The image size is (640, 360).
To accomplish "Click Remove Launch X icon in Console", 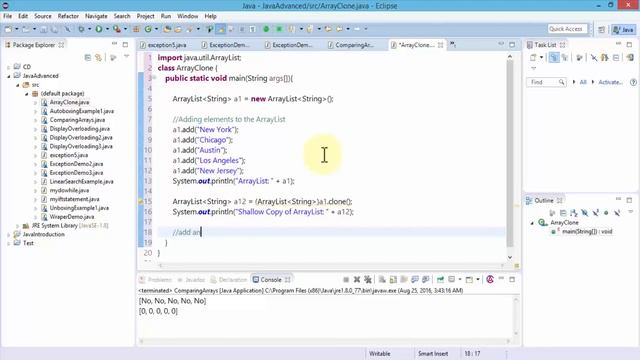I will pos(357,280).
